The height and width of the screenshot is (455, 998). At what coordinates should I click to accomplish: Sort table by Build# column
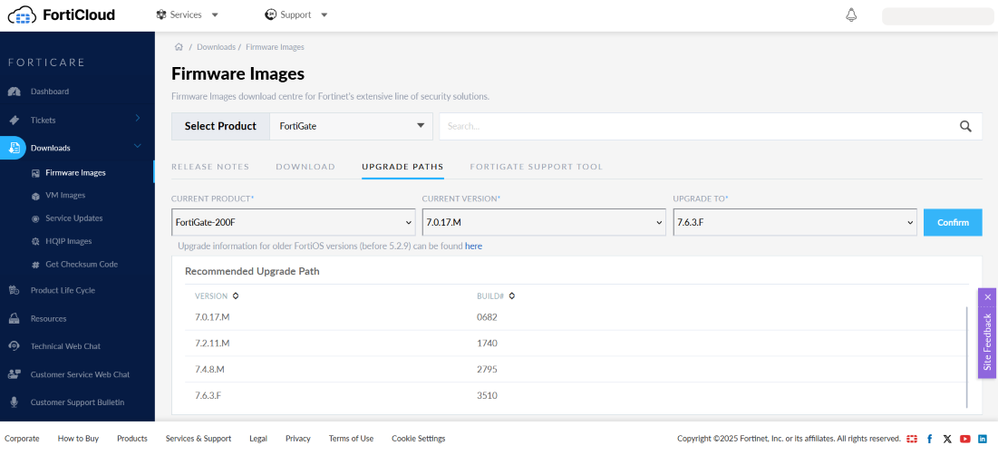click(512, 296)
